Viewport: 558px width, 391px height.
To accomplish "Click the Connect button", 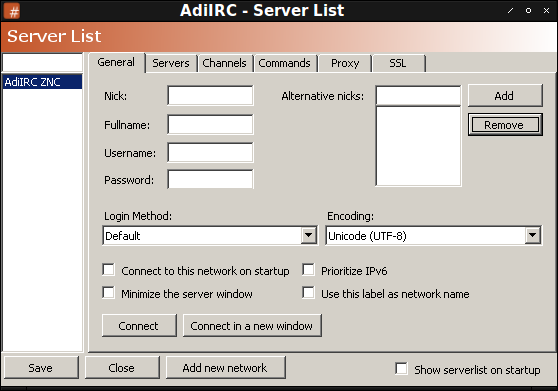I will click(139, 326).
